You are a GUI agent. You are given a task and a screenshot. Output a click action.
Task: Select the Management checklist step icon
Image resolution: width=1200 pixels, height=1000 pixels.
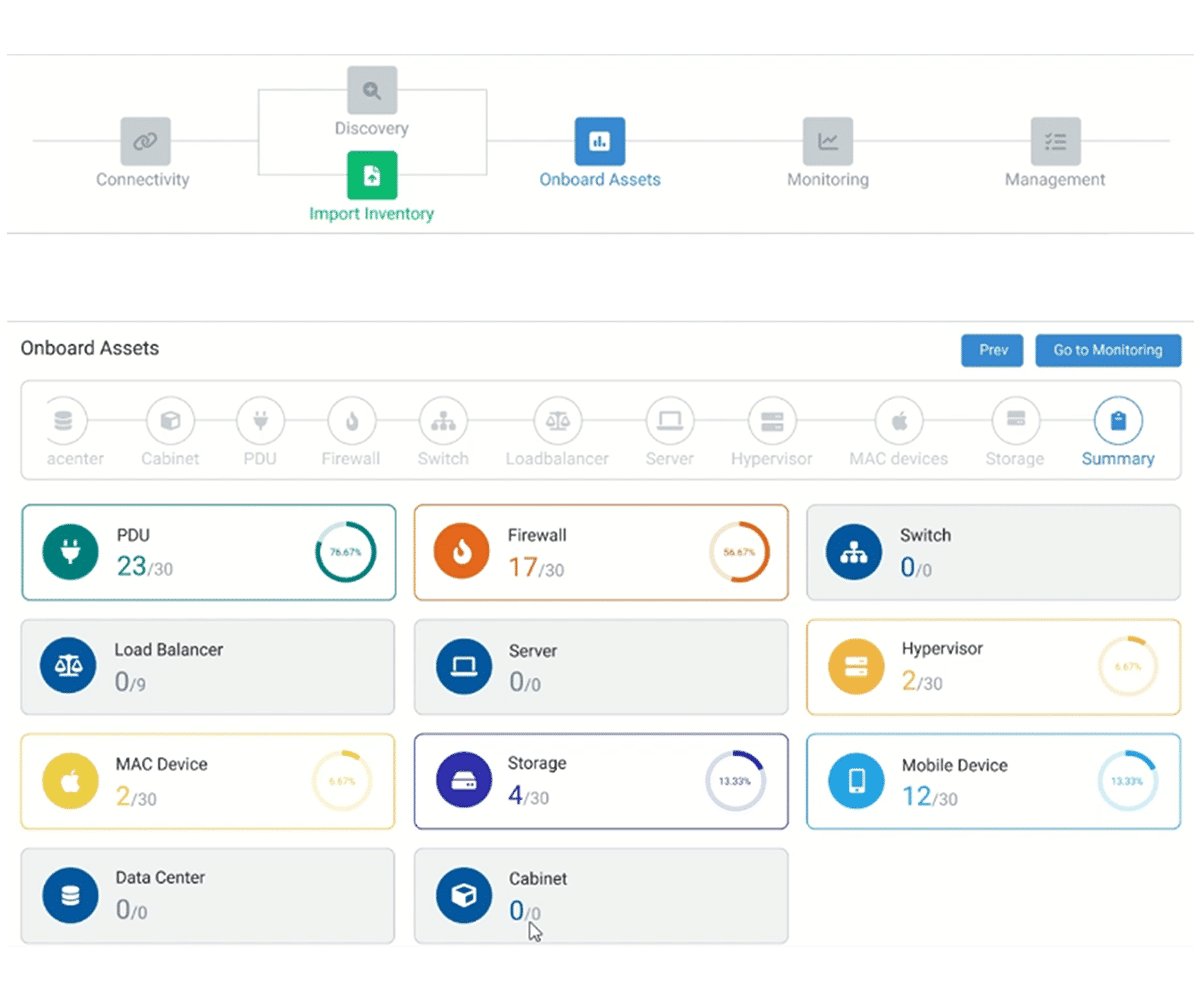(x=1055, y=142)
